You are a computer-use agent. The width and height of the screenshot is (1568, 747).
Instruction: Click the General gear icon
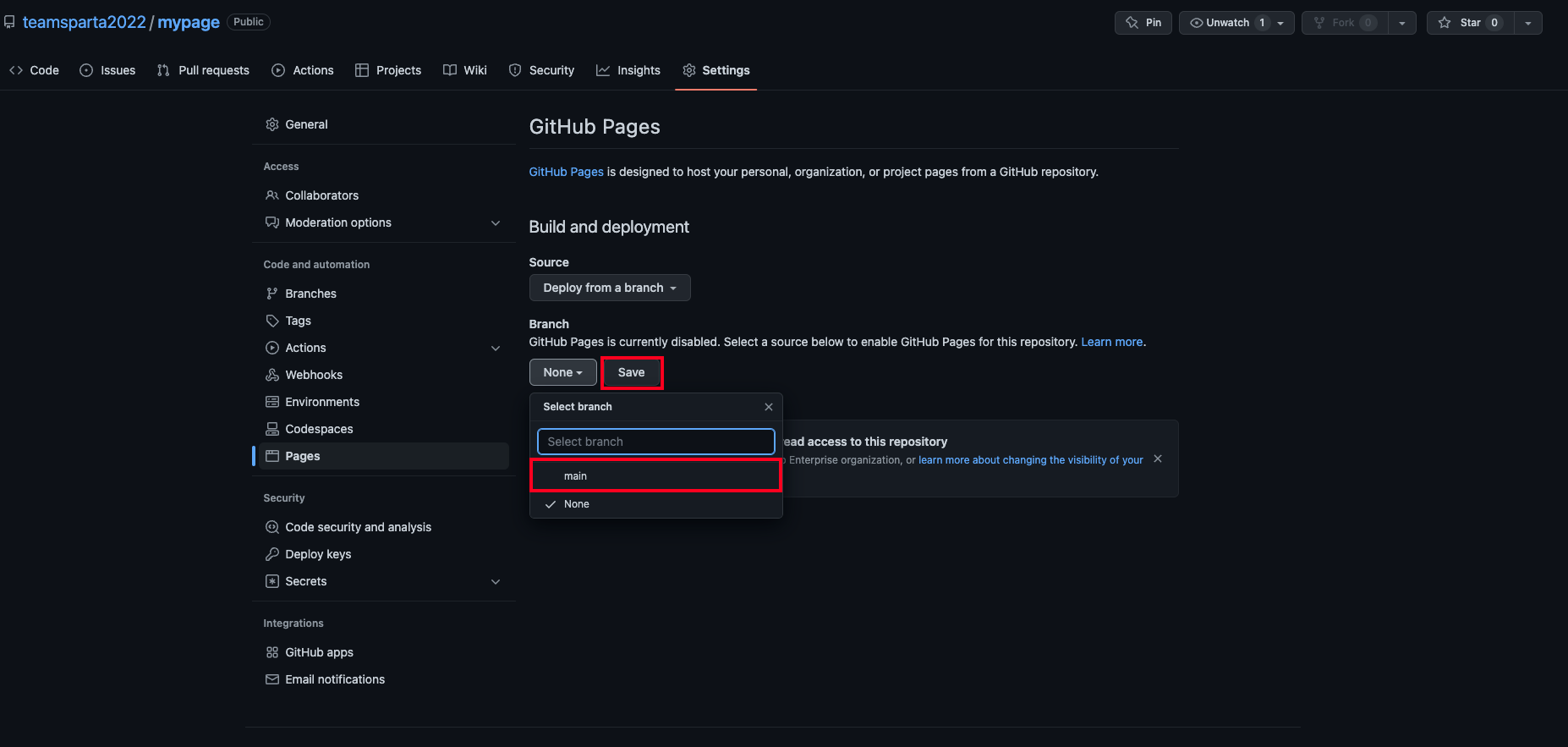point(272,124)
